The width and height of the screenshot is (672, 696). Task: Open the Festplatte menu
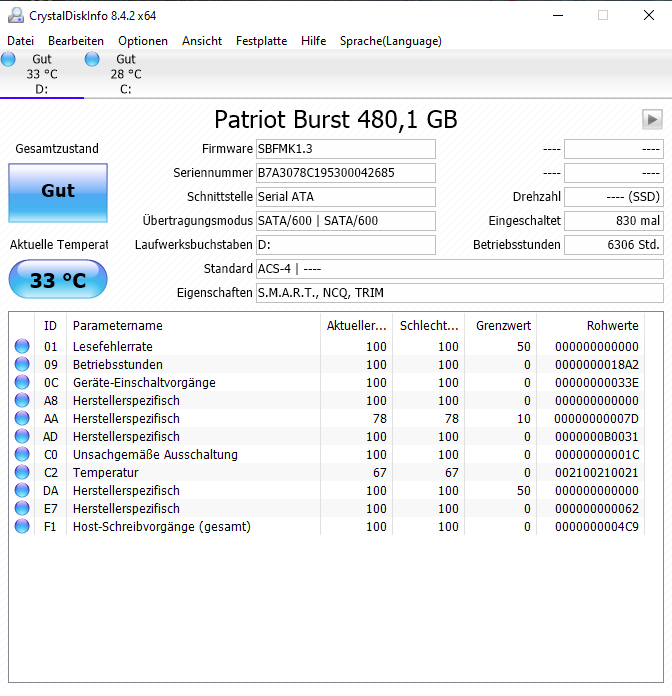tap(261, 41)
